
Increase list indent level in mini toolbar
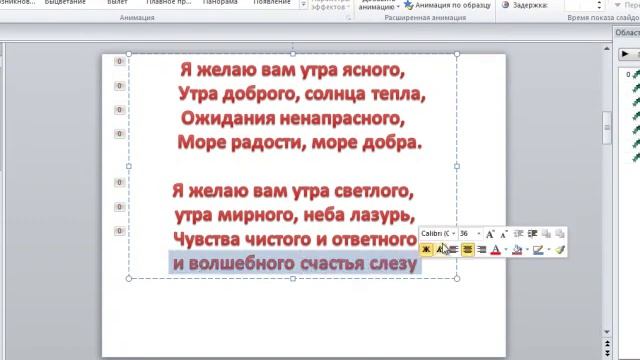pyautogui.click(x=532, y=234)
